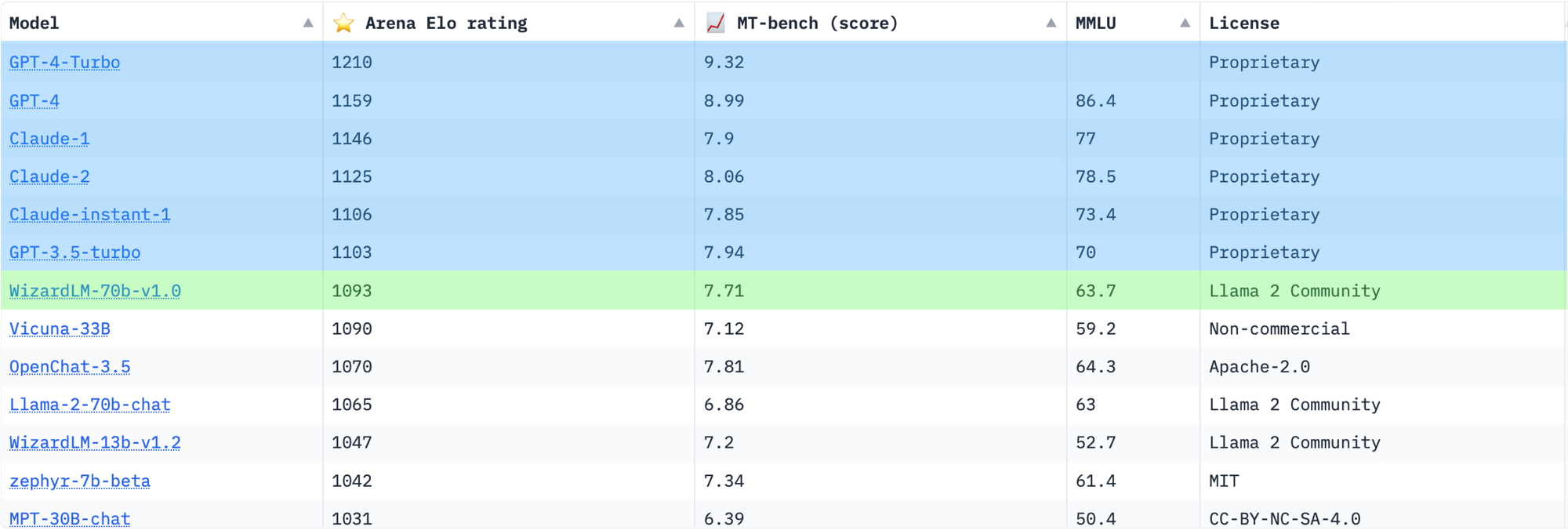This screenshot has width=1568, height=530.
Task: Sort by MMLU column arrow
Action: click(1185, 24)
